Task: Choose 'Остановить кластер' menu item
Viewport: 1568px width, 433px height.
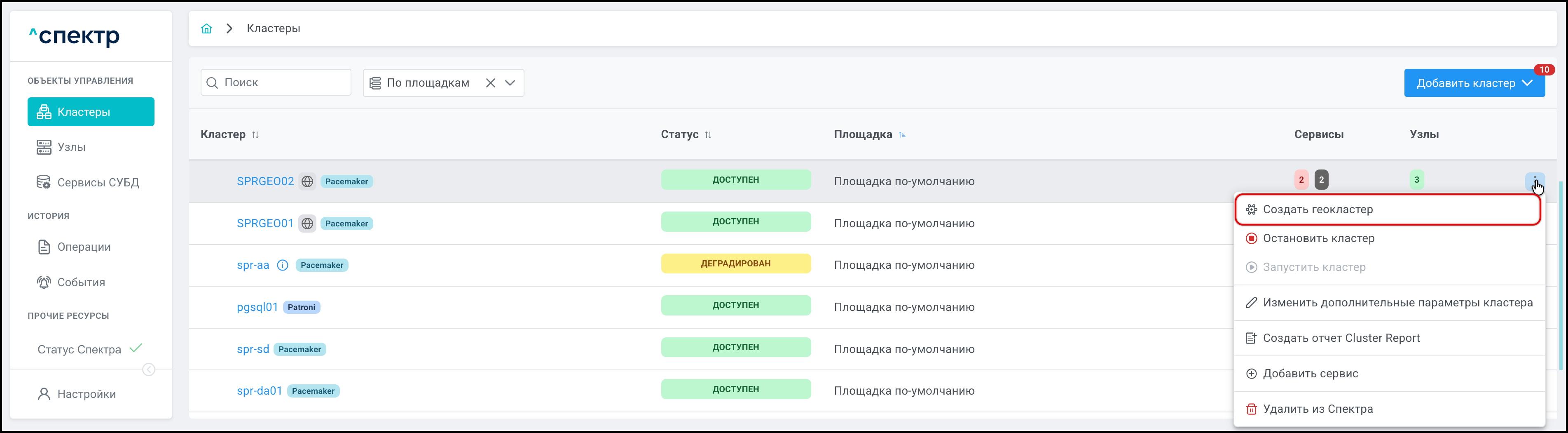Action: (x=1318, y=239)
